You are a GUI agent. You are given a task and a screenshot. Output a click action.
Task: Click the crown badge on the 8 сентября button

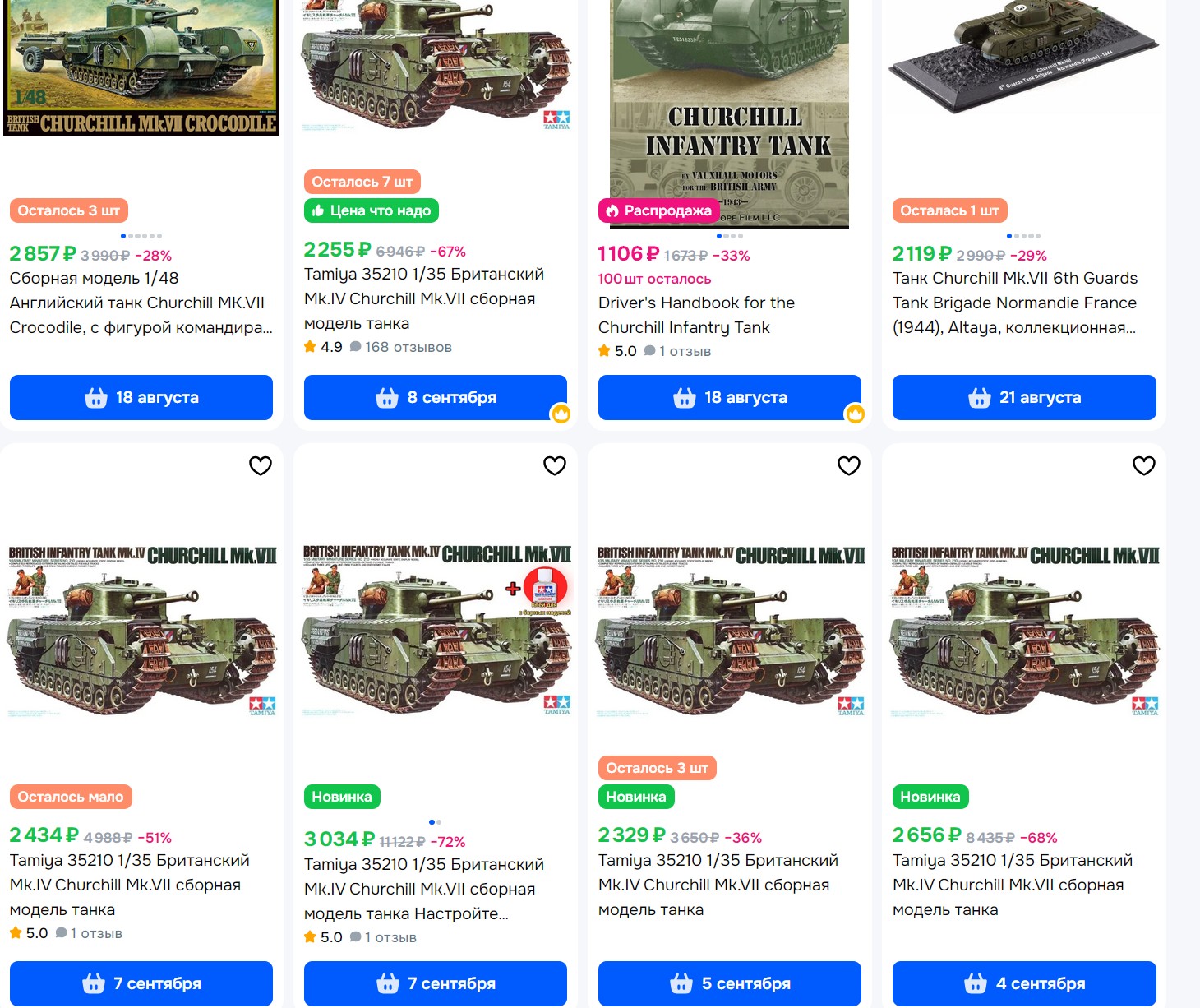coord(561,414)
